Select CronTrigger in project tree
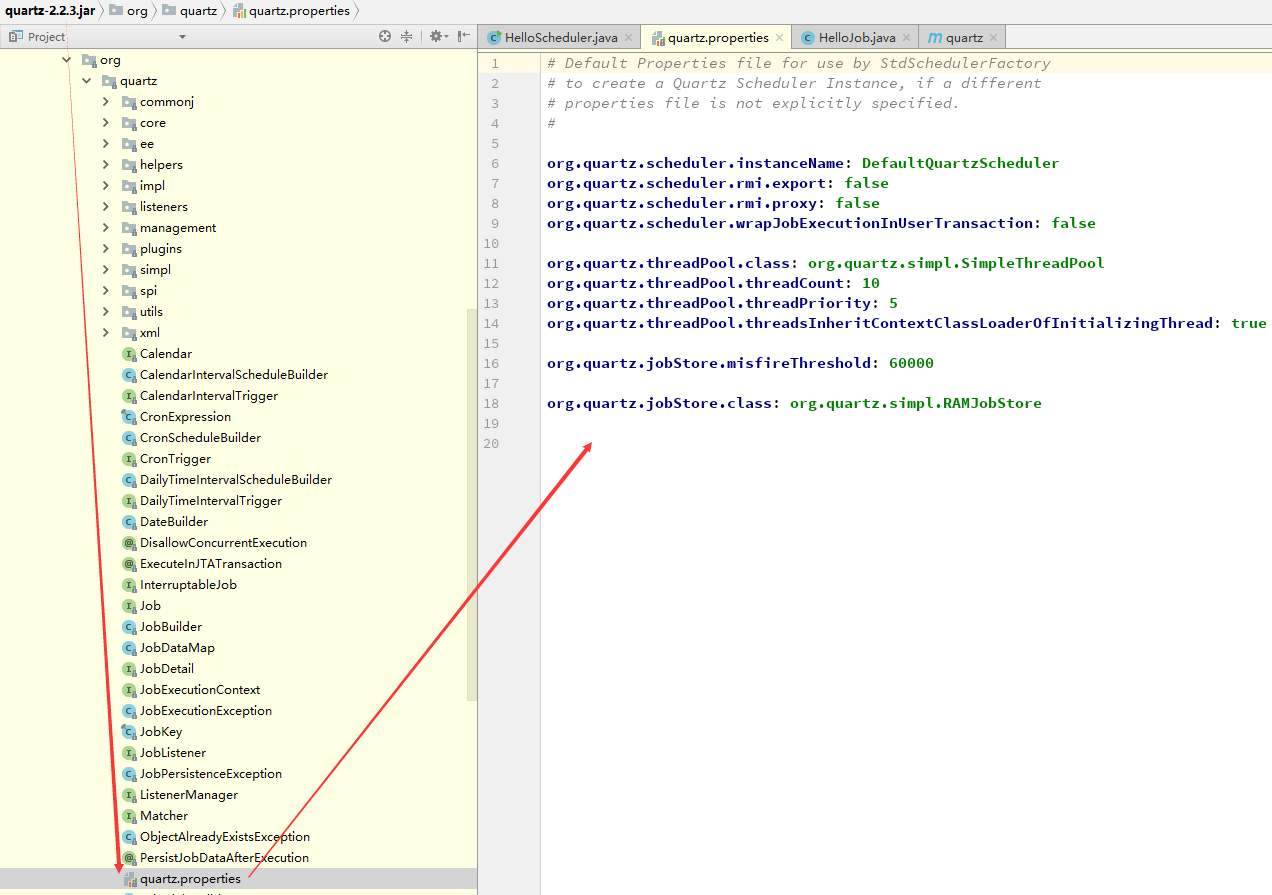 click(175, 459)
